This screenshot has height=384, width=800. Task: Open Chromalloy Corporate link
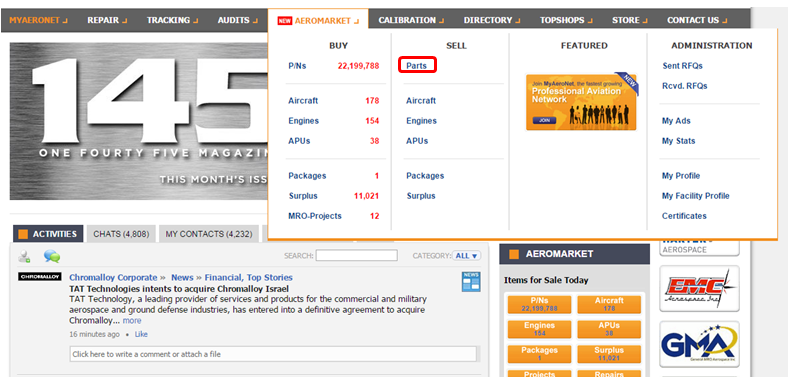(113, 277)
